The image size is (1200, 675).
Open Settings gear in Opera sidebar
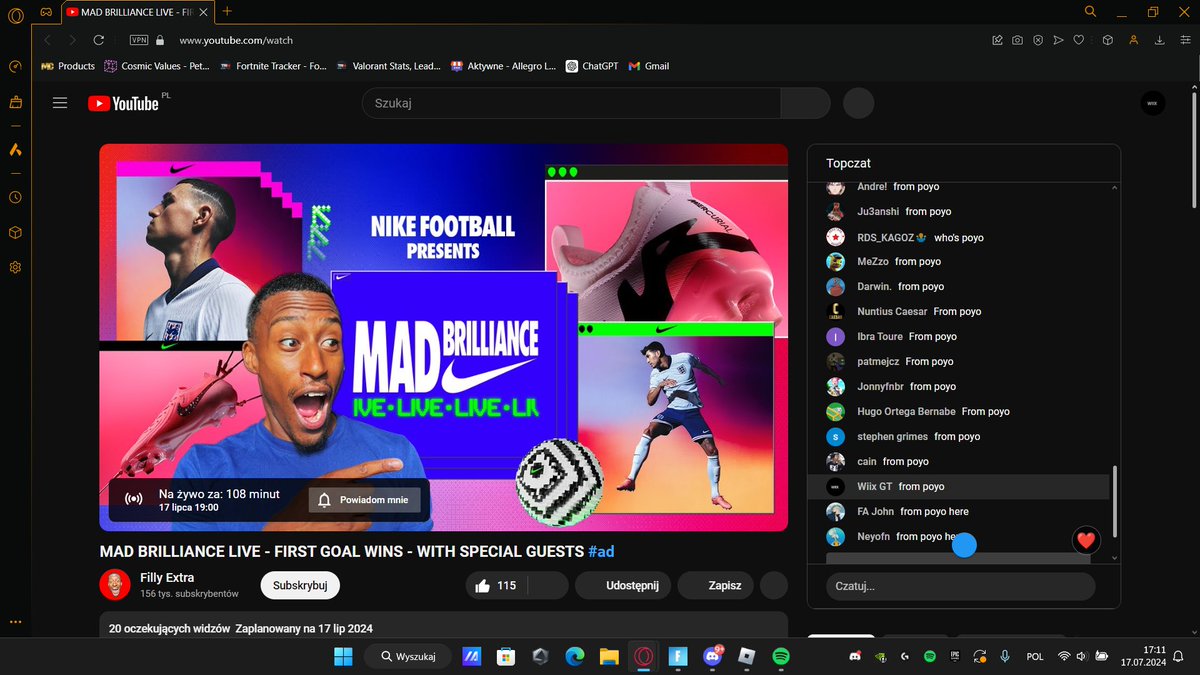click(x=15, y=267)
